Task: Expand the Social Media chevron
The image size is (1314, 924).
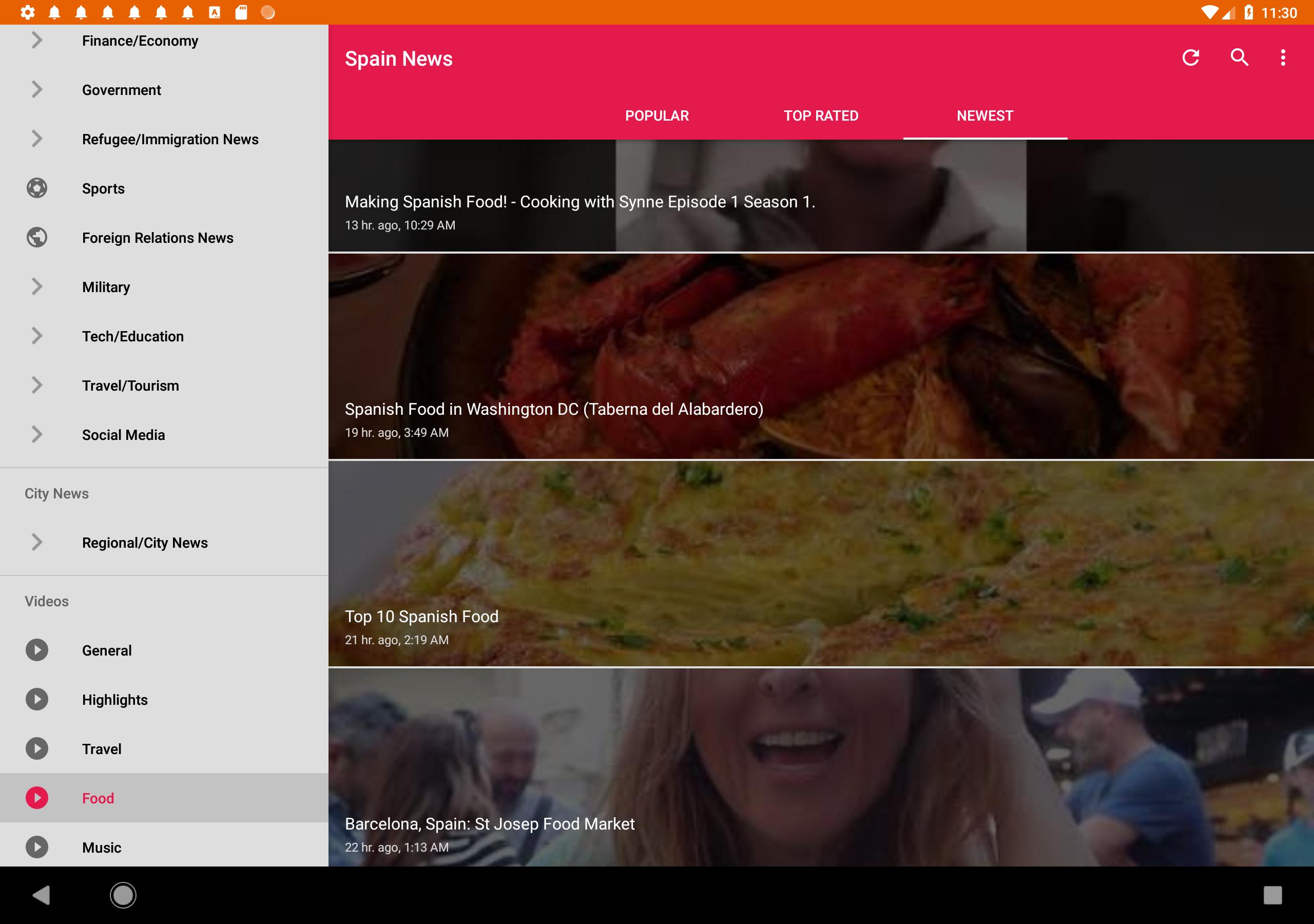Action: [36, 434]
